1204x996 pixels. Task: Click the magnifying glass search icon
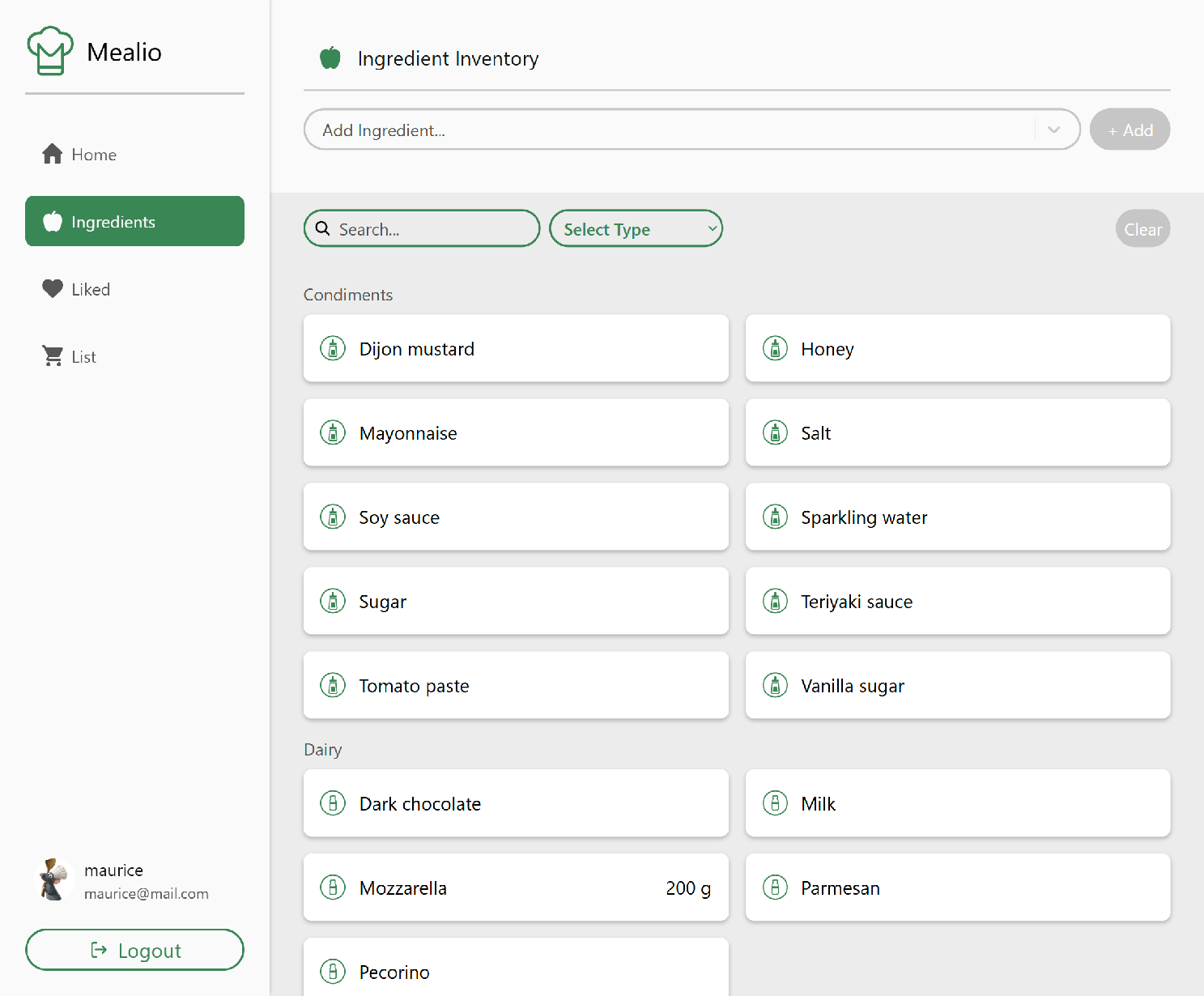click(323, 229)
